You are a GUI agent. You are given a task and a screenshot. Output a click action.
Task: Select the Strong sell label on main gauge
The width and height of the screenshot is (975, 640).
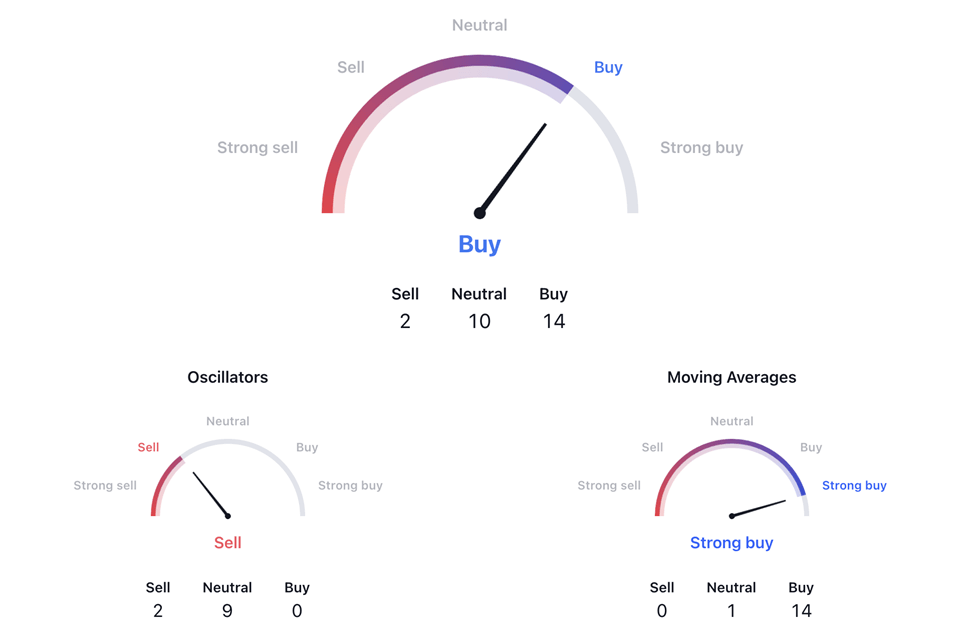coord(257,148)
